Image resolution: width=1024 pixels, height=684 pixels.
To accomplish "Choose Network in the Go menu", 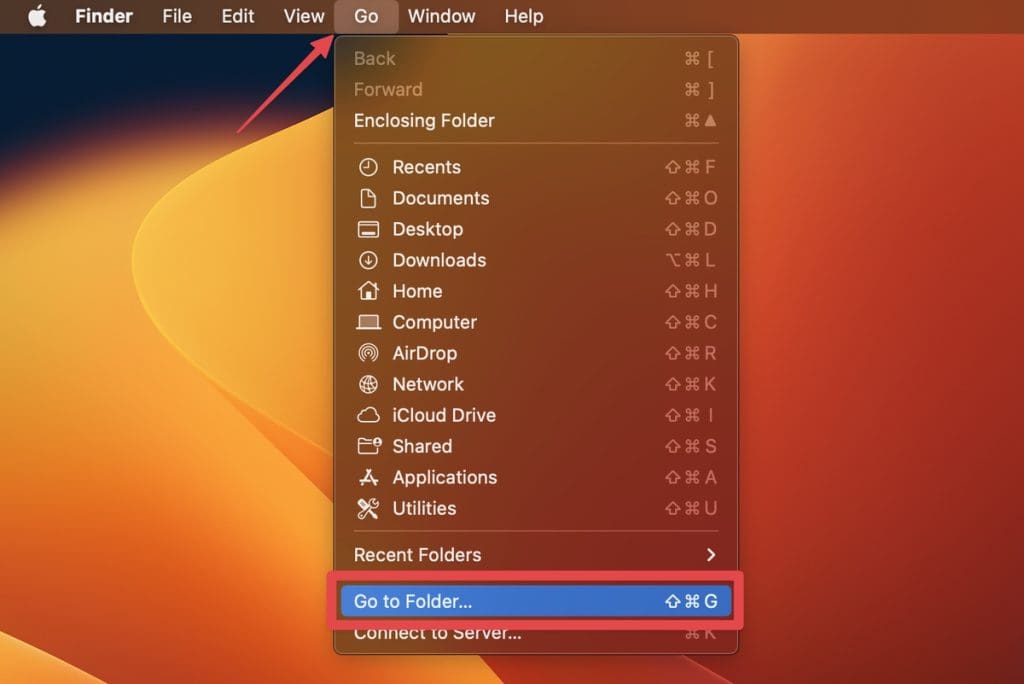I will click(536, 384).
